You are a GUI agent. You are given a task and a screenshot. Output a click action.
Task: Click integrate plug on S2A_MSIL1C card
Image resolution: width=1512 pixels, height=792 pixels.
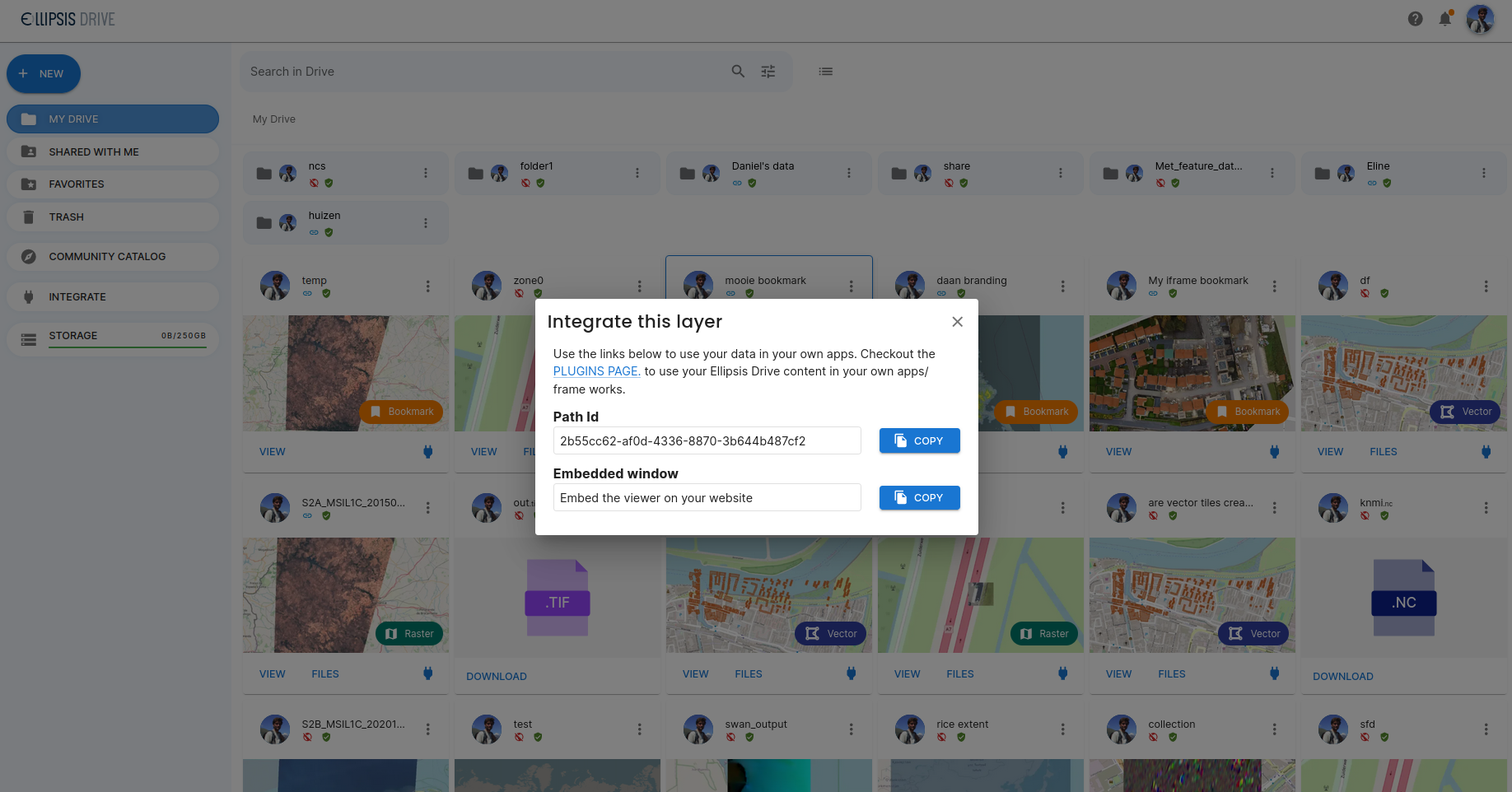tap(427, 673)
